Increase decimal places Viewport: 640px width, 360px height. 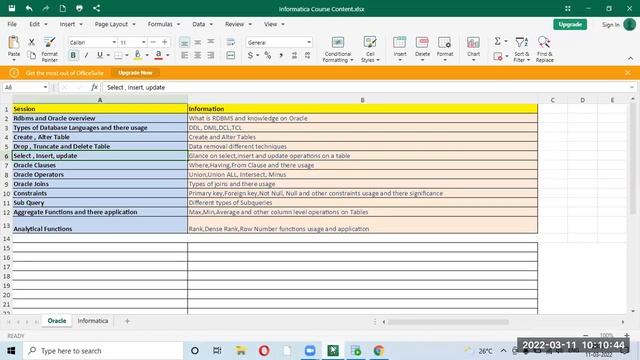click(x=294, y=55)
